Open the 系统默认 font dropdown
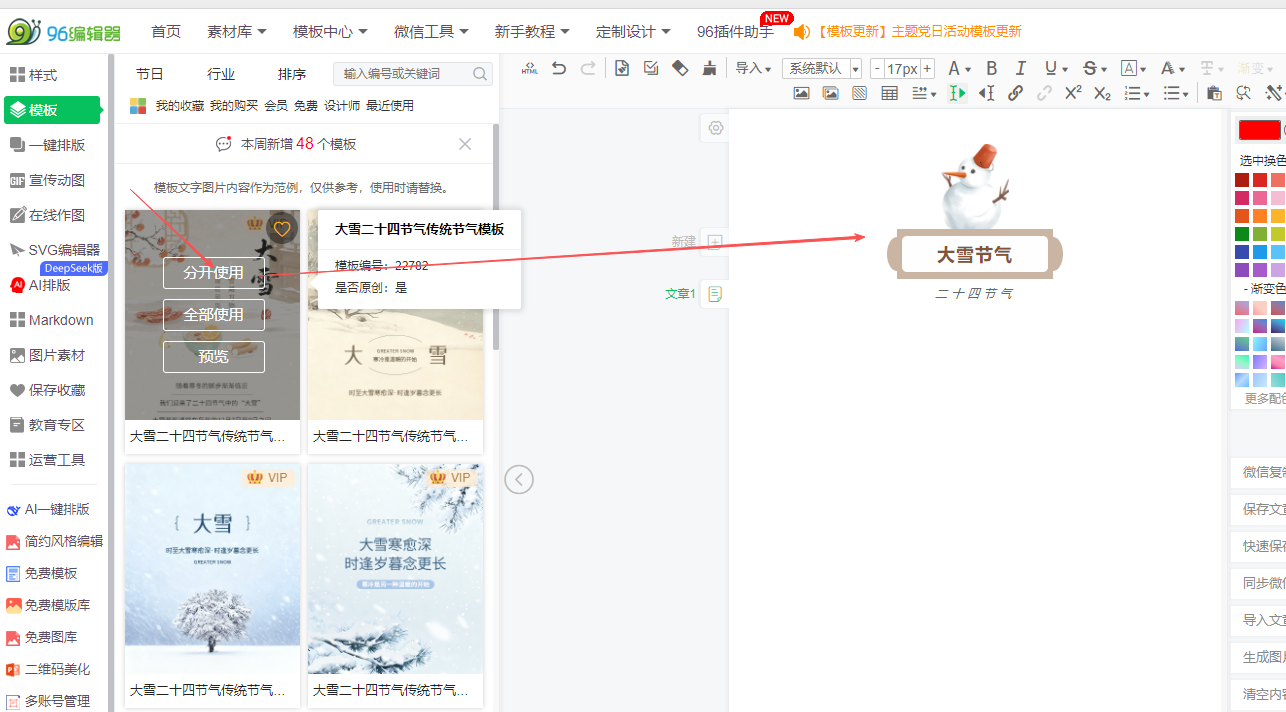This screenshot has width=1286, height=712. [822, 68]
